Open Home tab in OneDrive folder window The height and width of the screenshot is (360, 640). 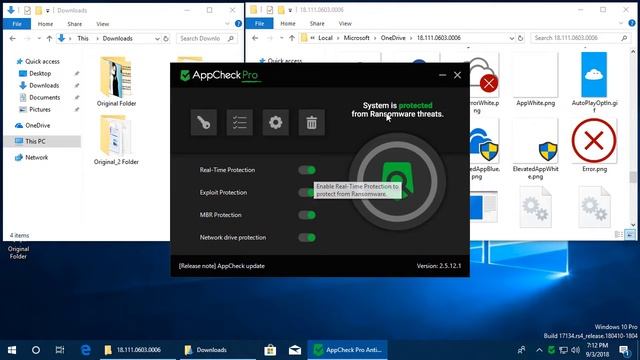[288, 24]
